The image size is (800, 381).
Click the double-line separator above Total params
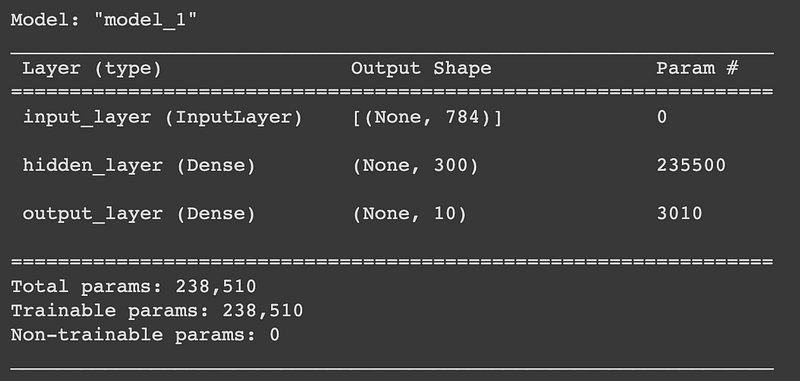click(x=392, y=262)
